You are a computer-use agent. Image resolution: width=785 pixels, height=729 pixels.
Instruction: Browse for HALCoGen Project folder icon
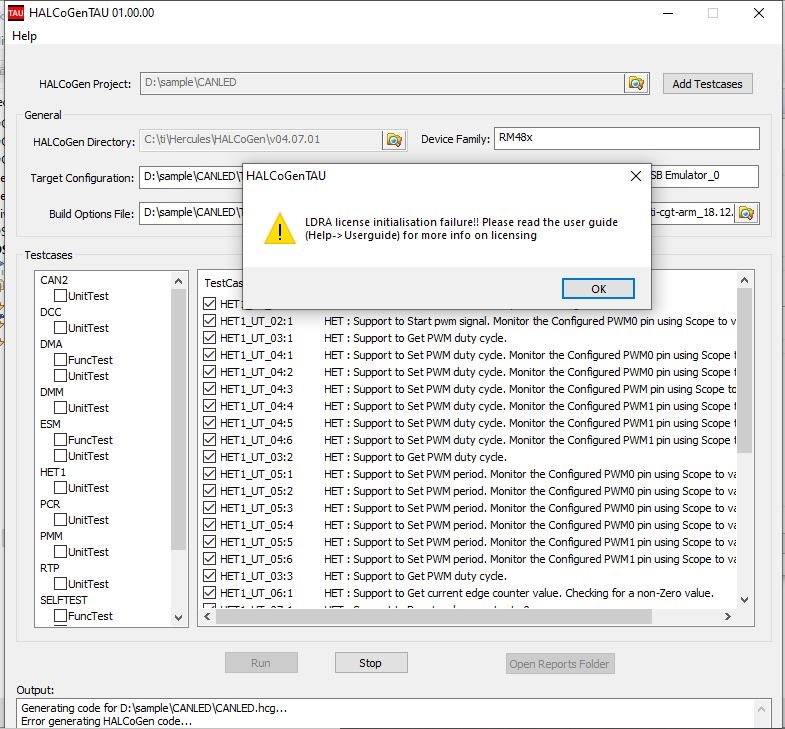[x=636, y=83]
